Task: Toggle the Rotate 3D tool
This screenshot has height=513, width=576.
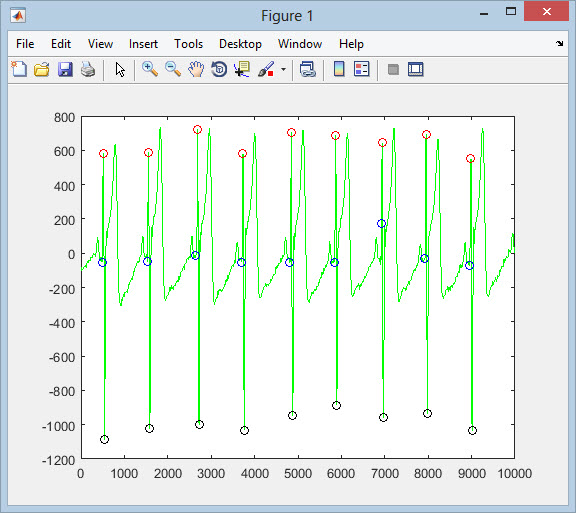Action: [219, 69]
